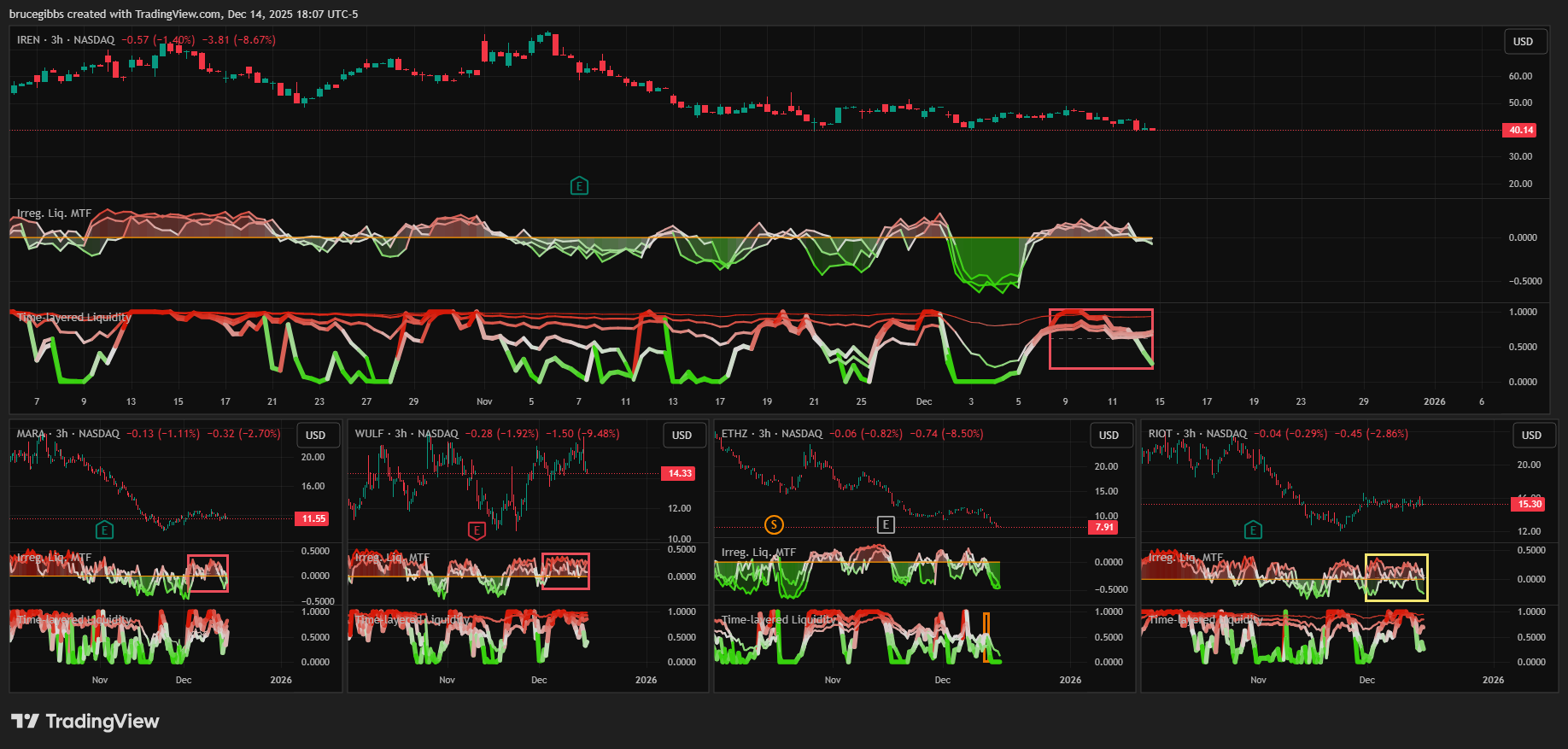Click the small orange rectangle on ETHZ indicator

click(x=986, y=636)
